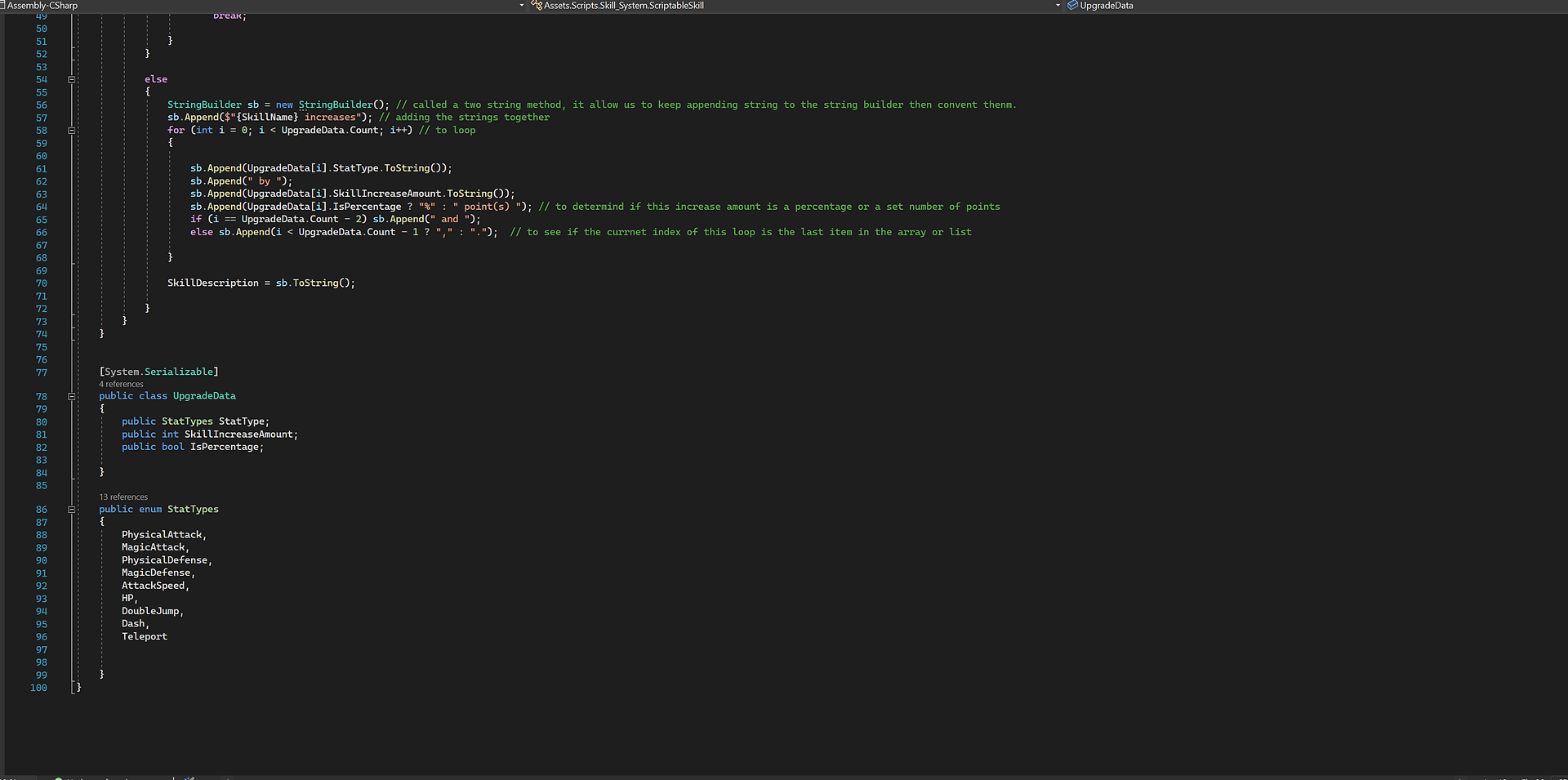Open the '13 references' CodeLens link
Image resolution: width=1568 pixels, height=780 pixels.
click(x=123, y=497)
